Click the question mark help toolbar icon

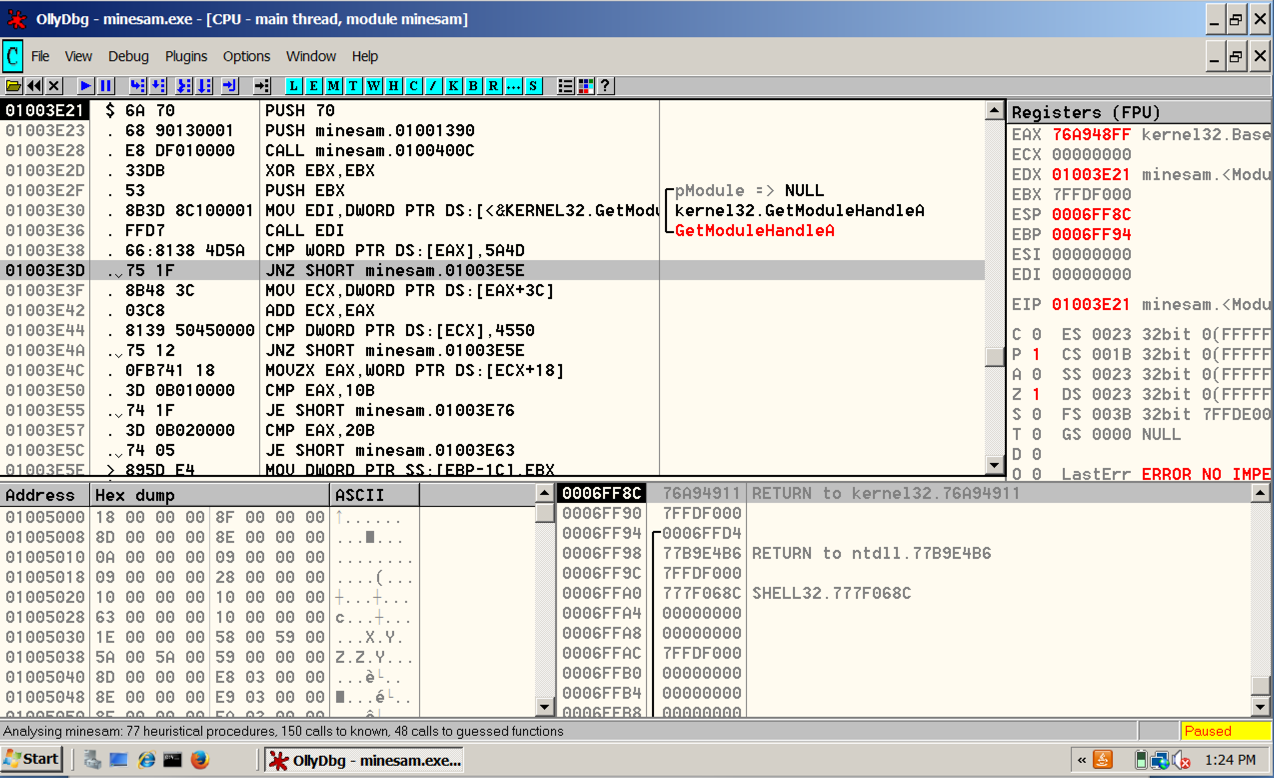pos(604,86)
